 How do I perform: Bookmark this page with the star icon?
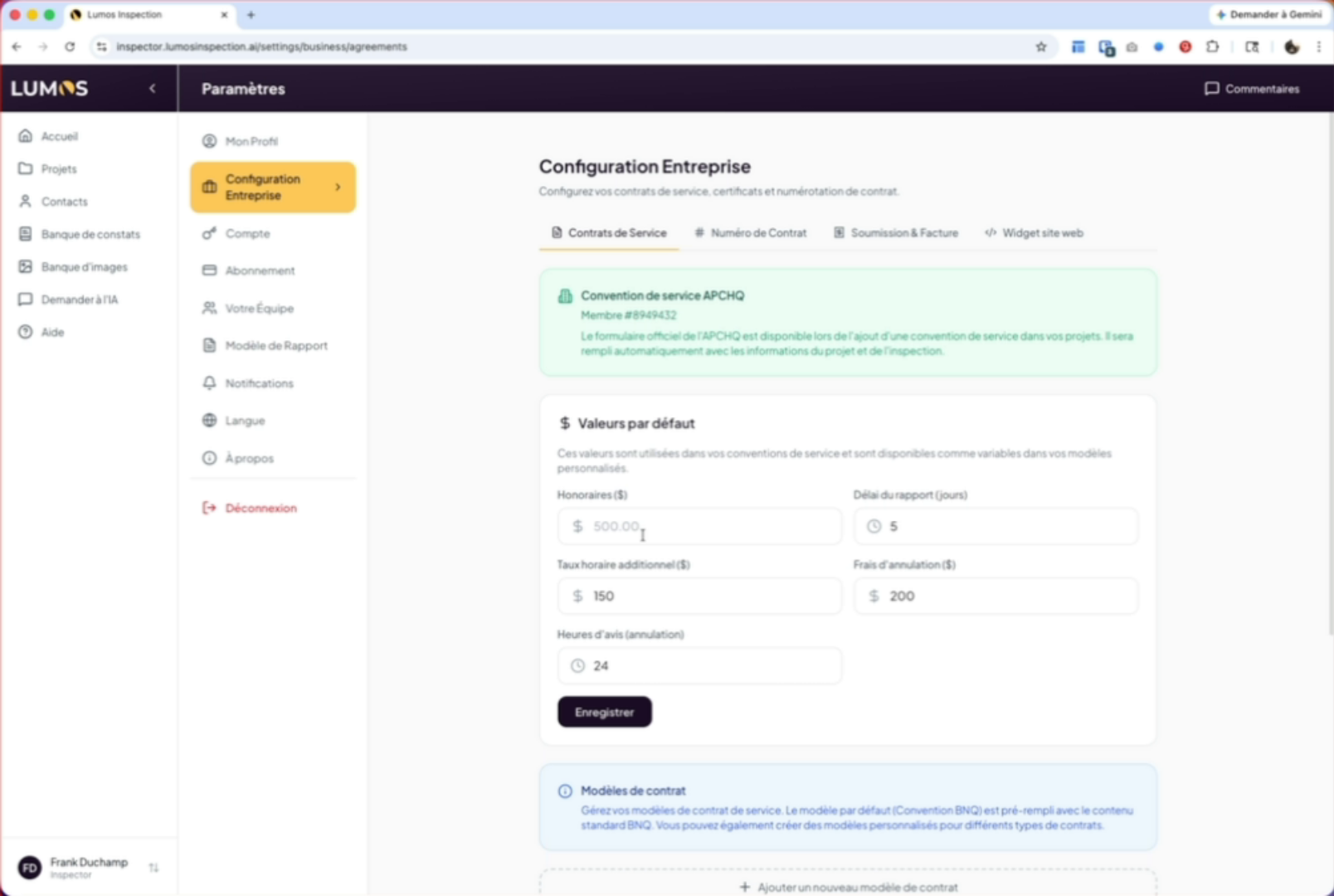tap(1041, 47)
